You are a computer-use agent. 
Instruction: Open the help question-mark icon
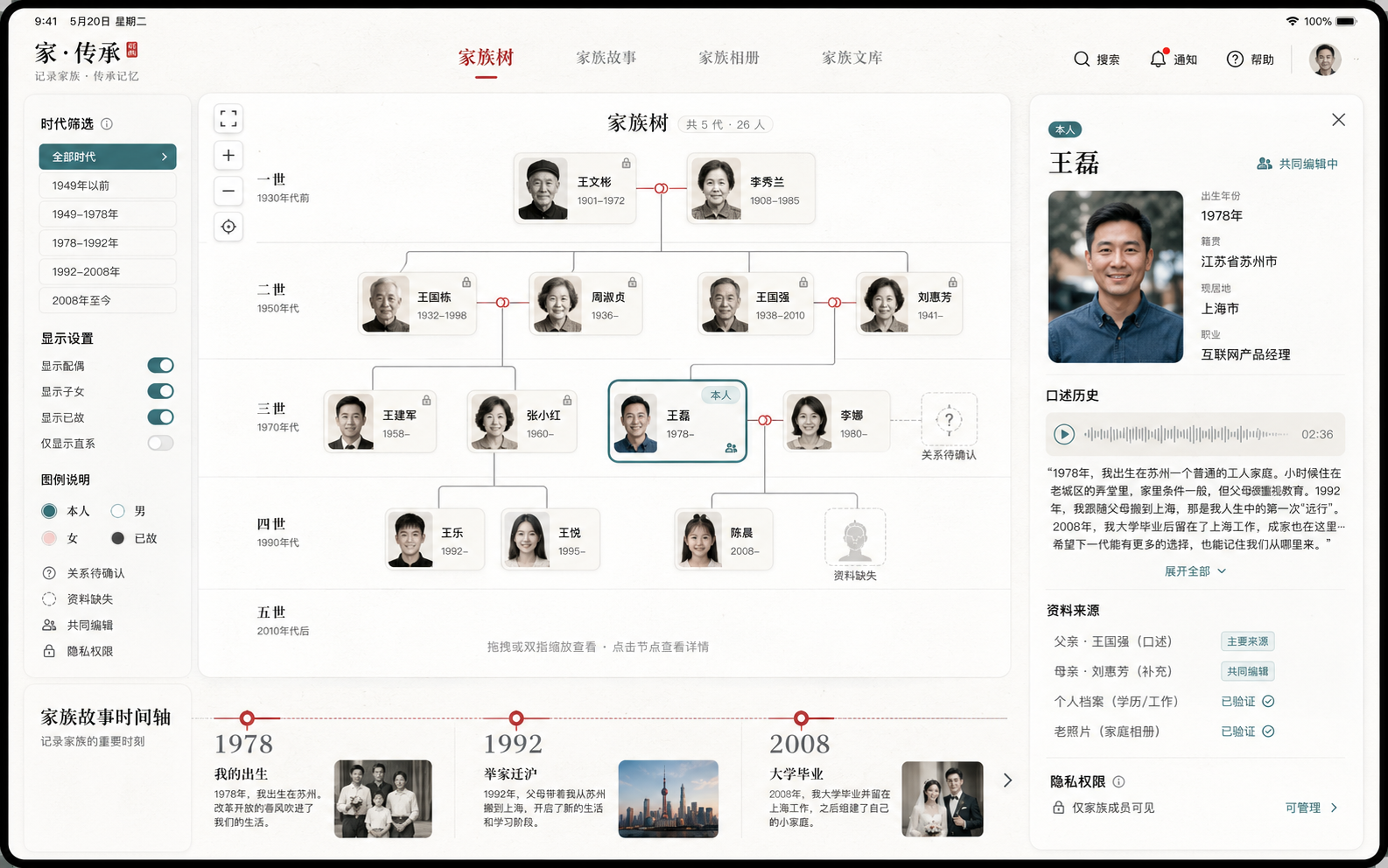pyautogui.click(x=1235, y=59)
